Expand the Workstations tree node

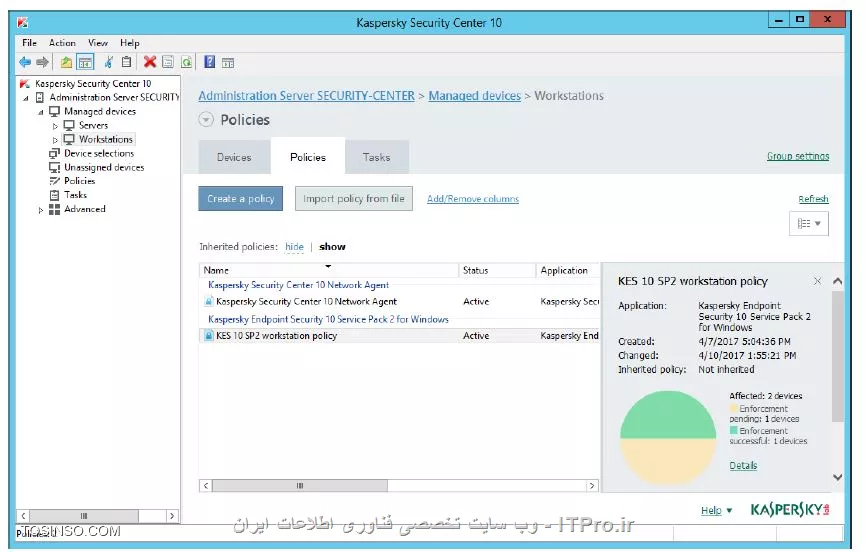coord(55,140)
